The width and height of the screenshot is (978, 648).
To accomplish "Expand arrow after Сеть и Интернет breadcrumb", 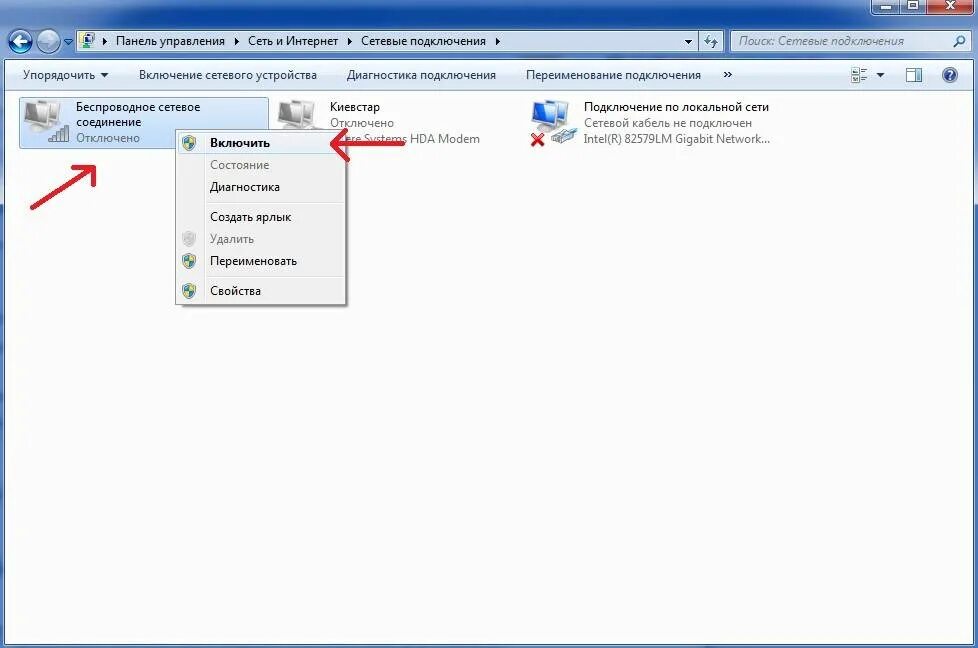I will tap(349, 41).
